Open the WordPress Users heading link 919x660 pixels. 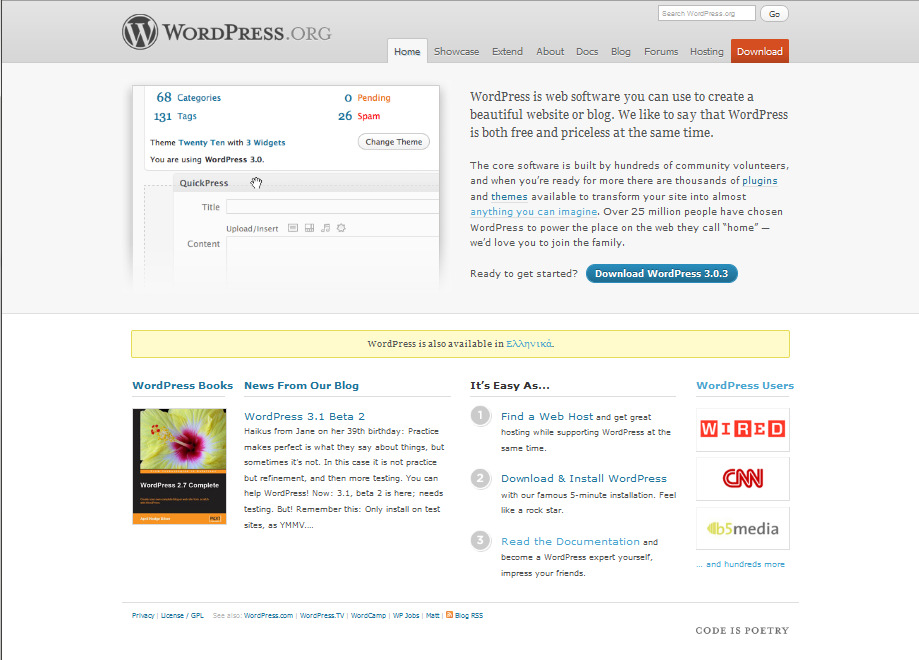pos(745,385)
